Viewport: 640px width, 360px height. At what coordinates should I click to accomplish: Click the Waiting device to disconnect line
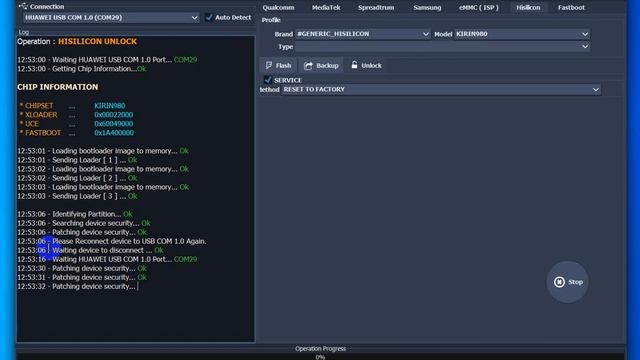click(x=90, y=250)
